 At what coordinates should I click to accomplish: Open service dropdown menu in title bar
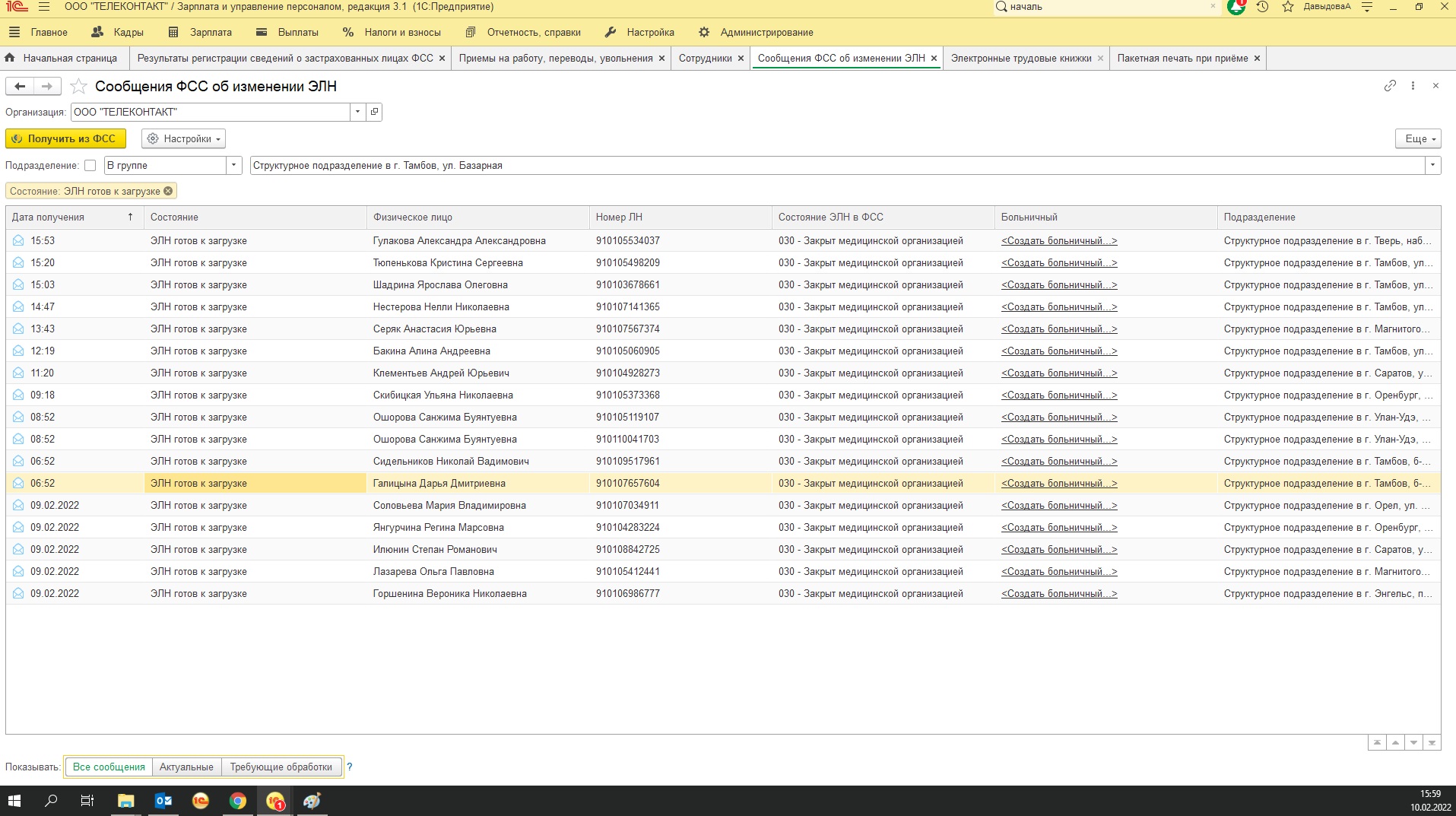click(x=1366, y=7)
